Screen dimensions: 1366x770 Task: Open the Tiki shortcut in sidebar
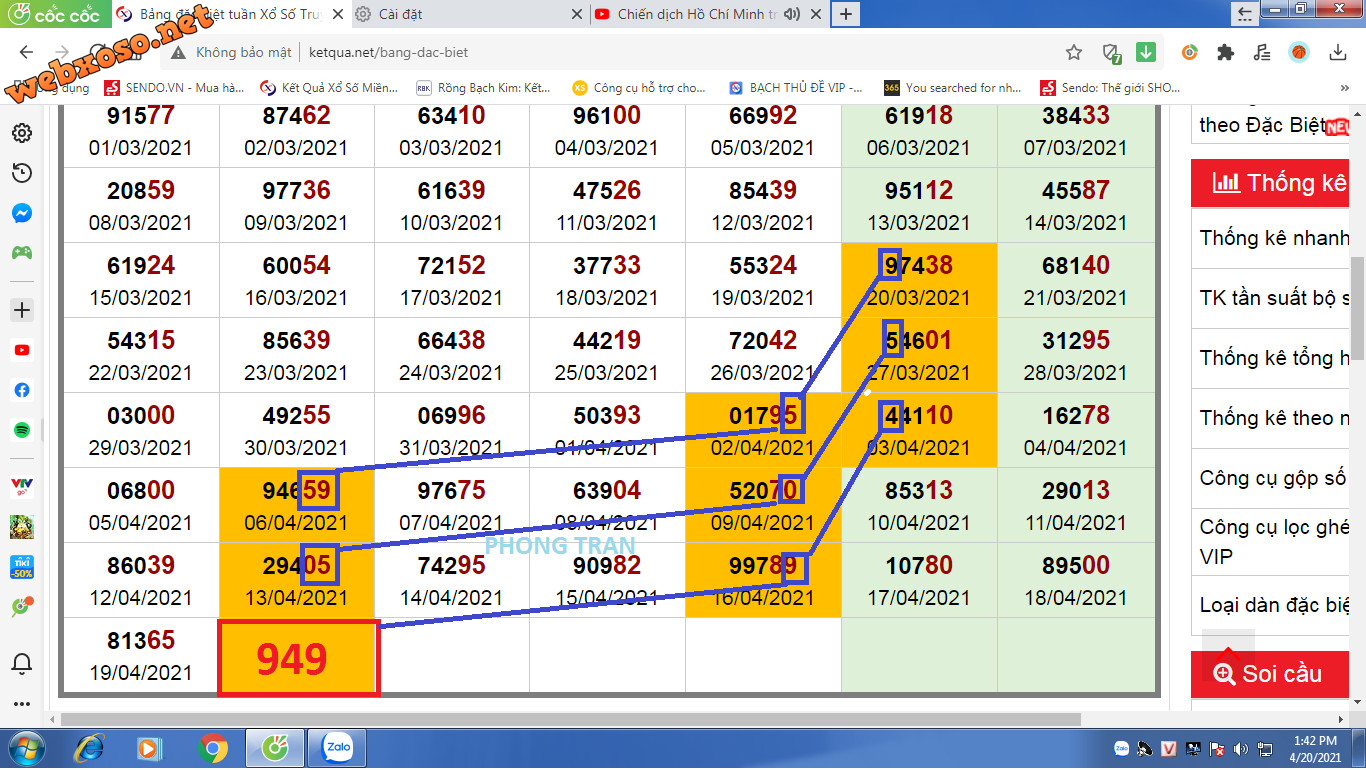21,568
